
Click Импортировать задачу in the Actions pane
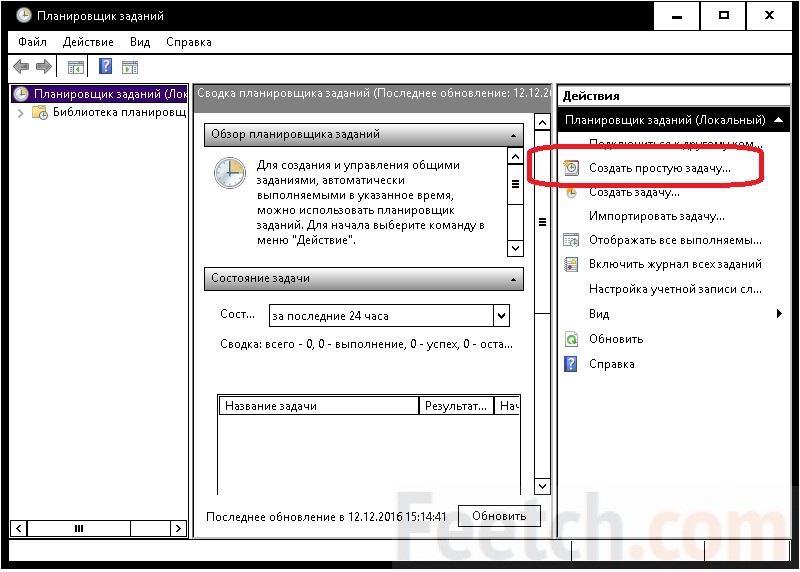point(656,216)
